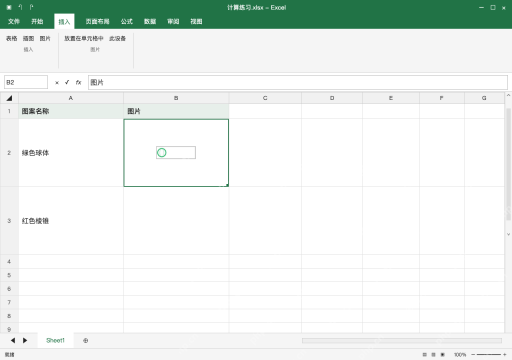Click the Name Box showing B2

point(26,82)
